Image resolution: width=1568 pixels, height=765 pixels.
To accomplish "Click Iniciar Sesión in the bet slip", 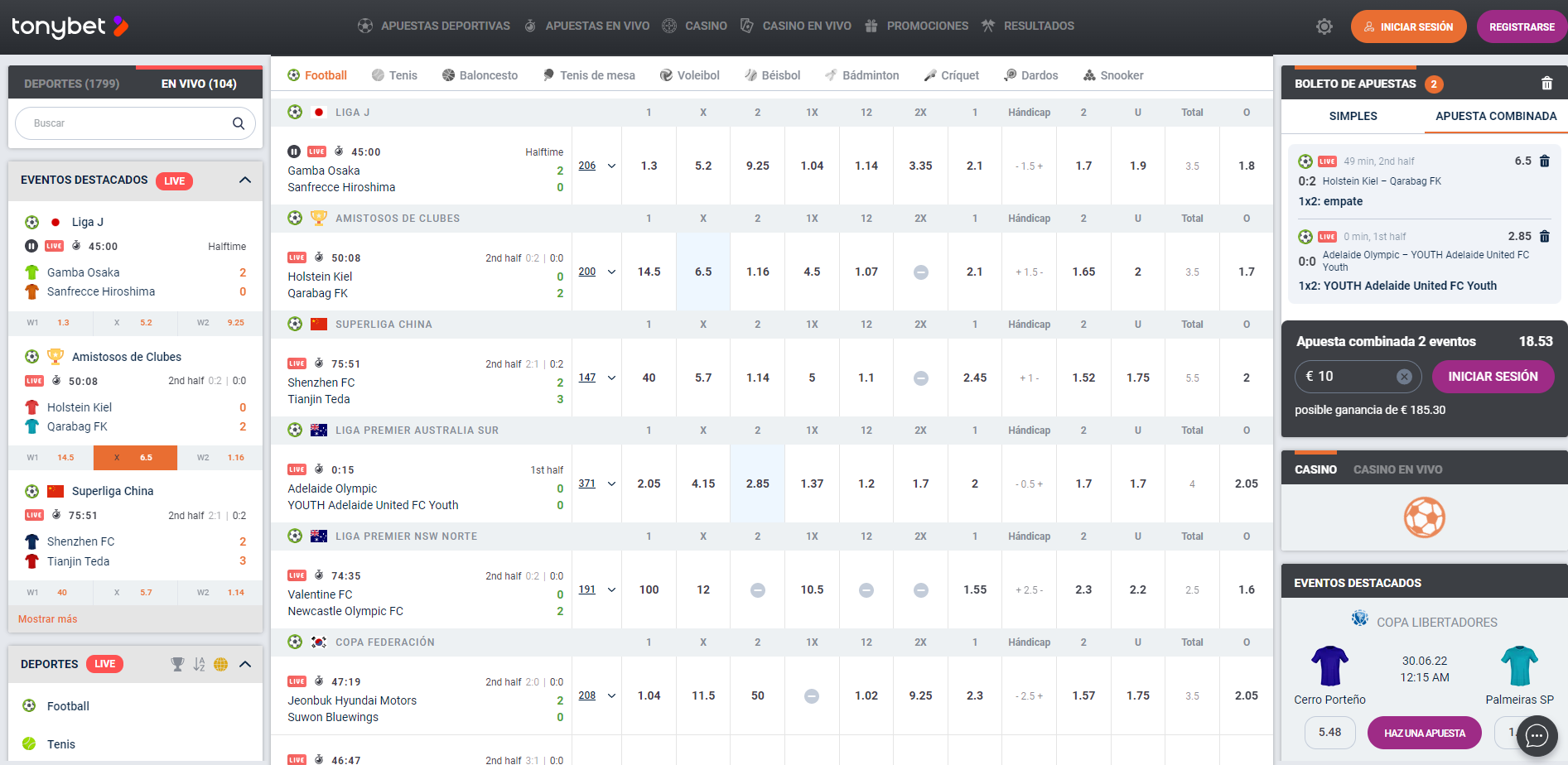I will (x=1493, y=377).
